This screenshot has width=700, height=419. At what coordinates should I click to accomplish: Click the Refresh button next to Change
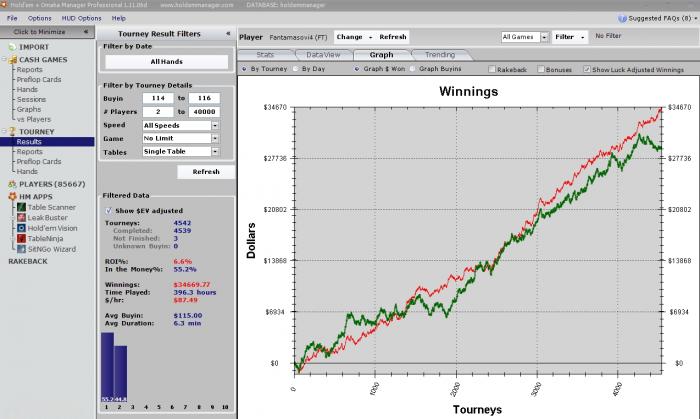(x=393, y=37)
